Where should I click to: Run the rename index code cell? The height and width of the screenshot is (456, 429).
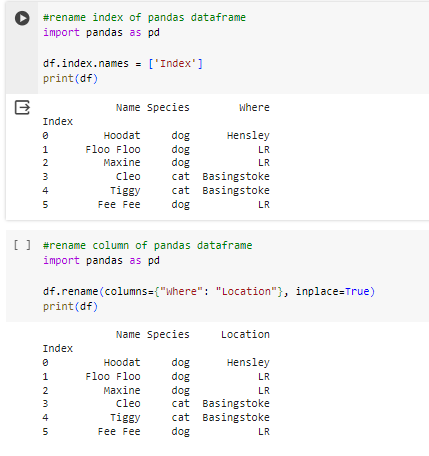[x=22, y=18]
